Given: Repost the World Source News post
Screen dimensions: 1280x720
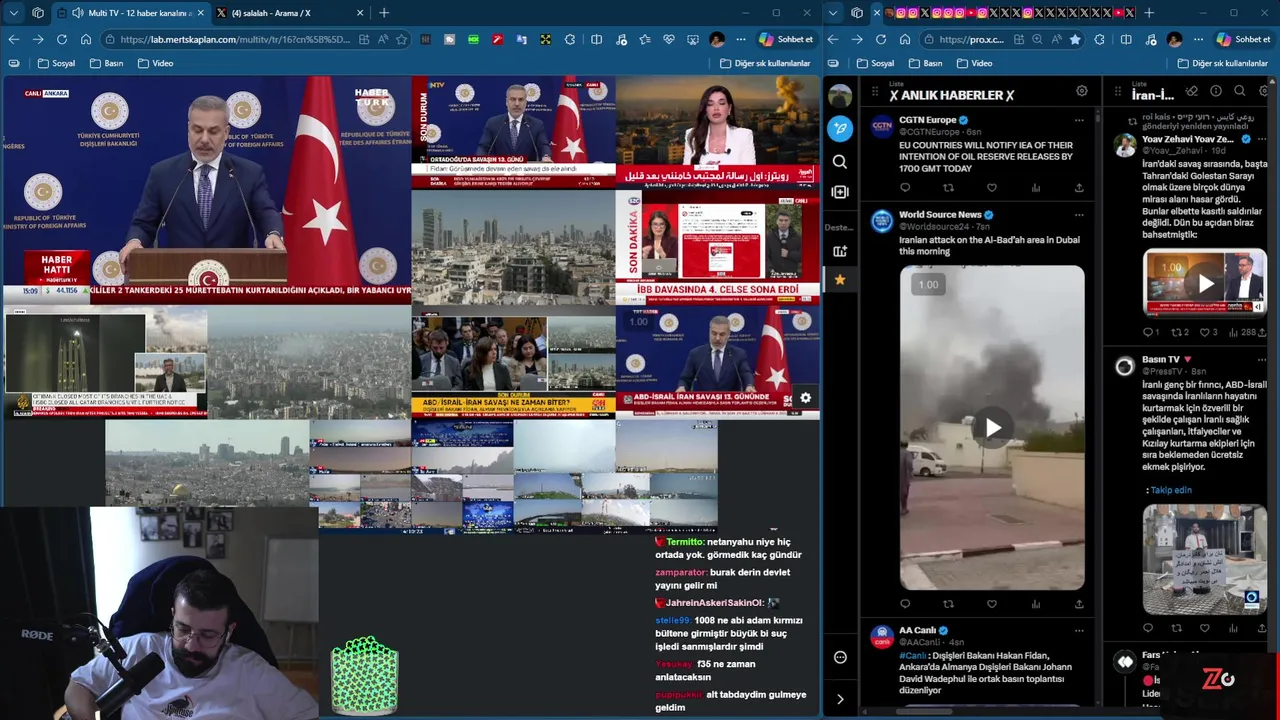Looking at the screenshot, I should [x=948, y=604].
